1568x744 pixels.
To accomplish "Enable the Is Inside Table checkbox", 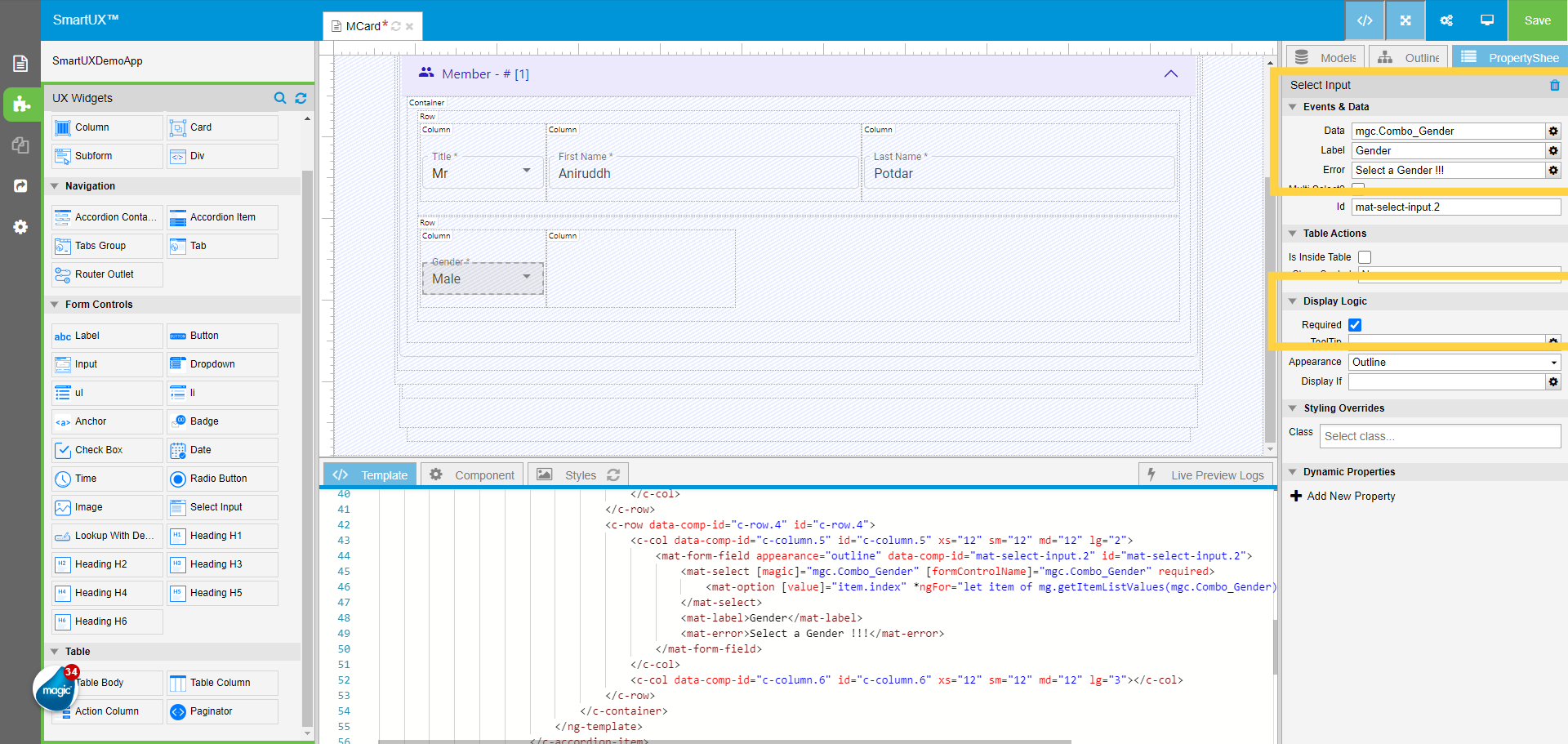I will pyautogui.click(x=1365, y=256).
